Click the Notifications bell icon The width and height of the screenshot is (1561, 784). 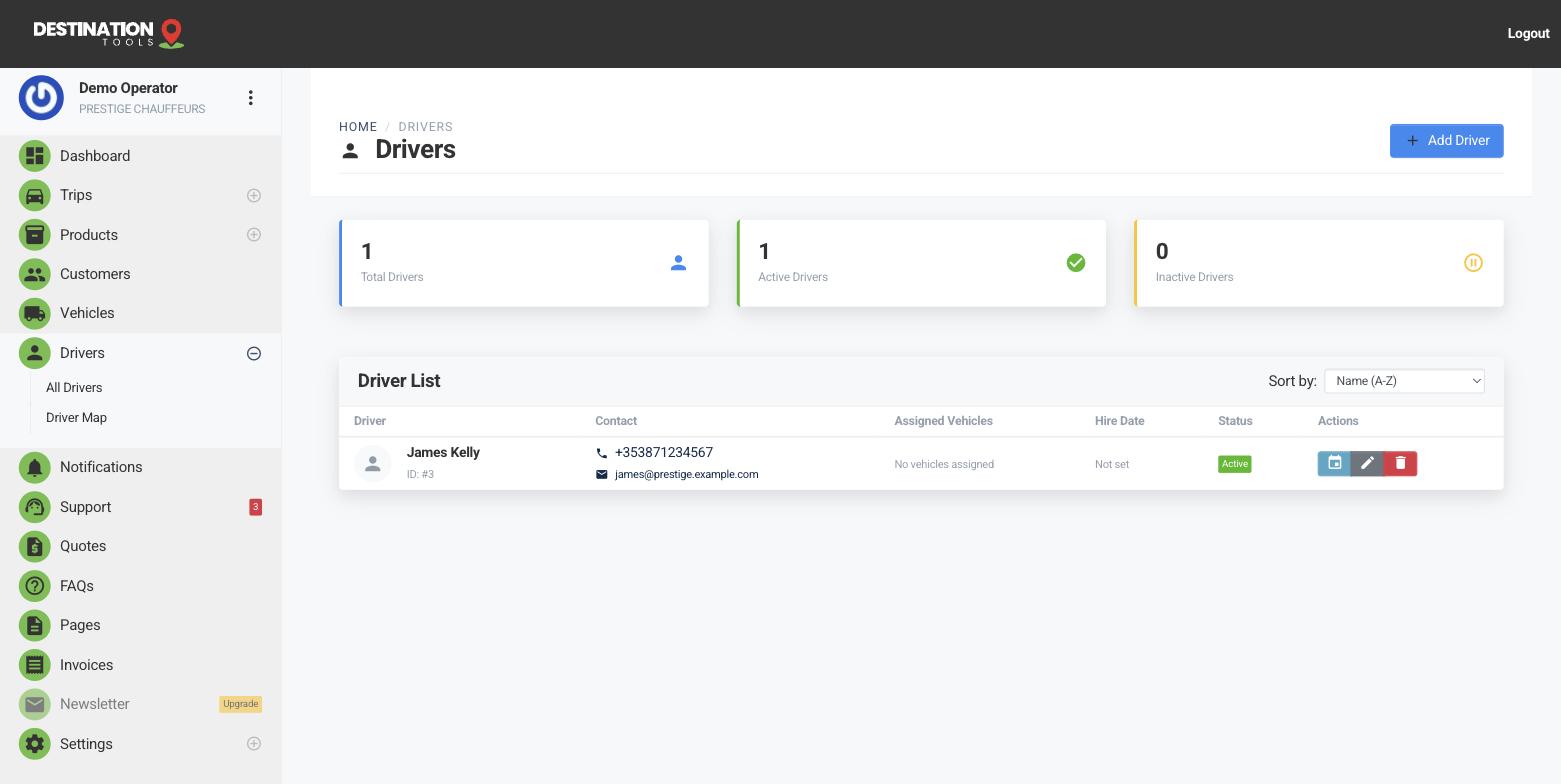tap(35, 467)
